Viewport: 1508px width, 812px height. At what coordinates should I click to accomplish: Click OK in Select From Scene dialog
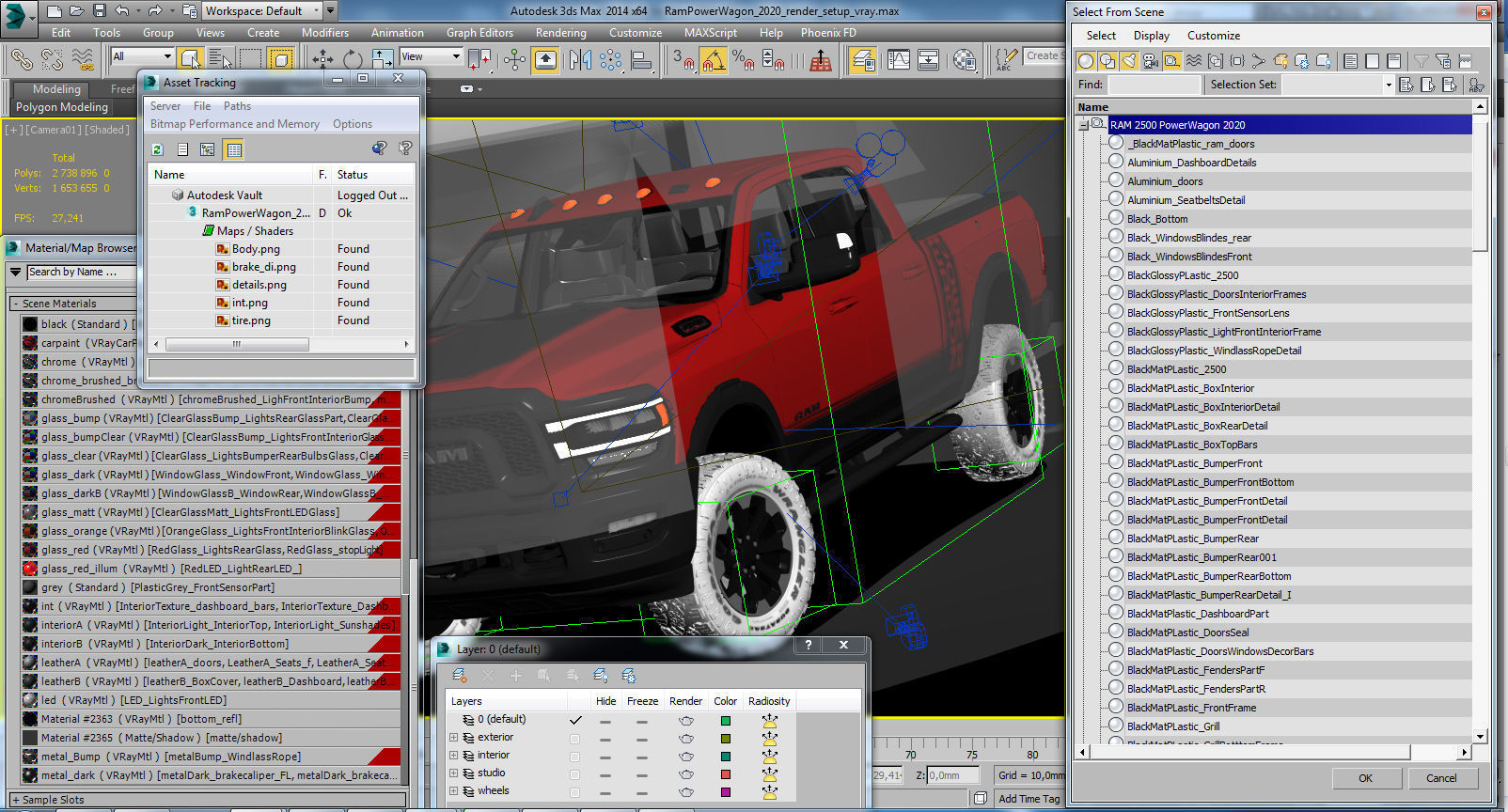pos(1365,778)
